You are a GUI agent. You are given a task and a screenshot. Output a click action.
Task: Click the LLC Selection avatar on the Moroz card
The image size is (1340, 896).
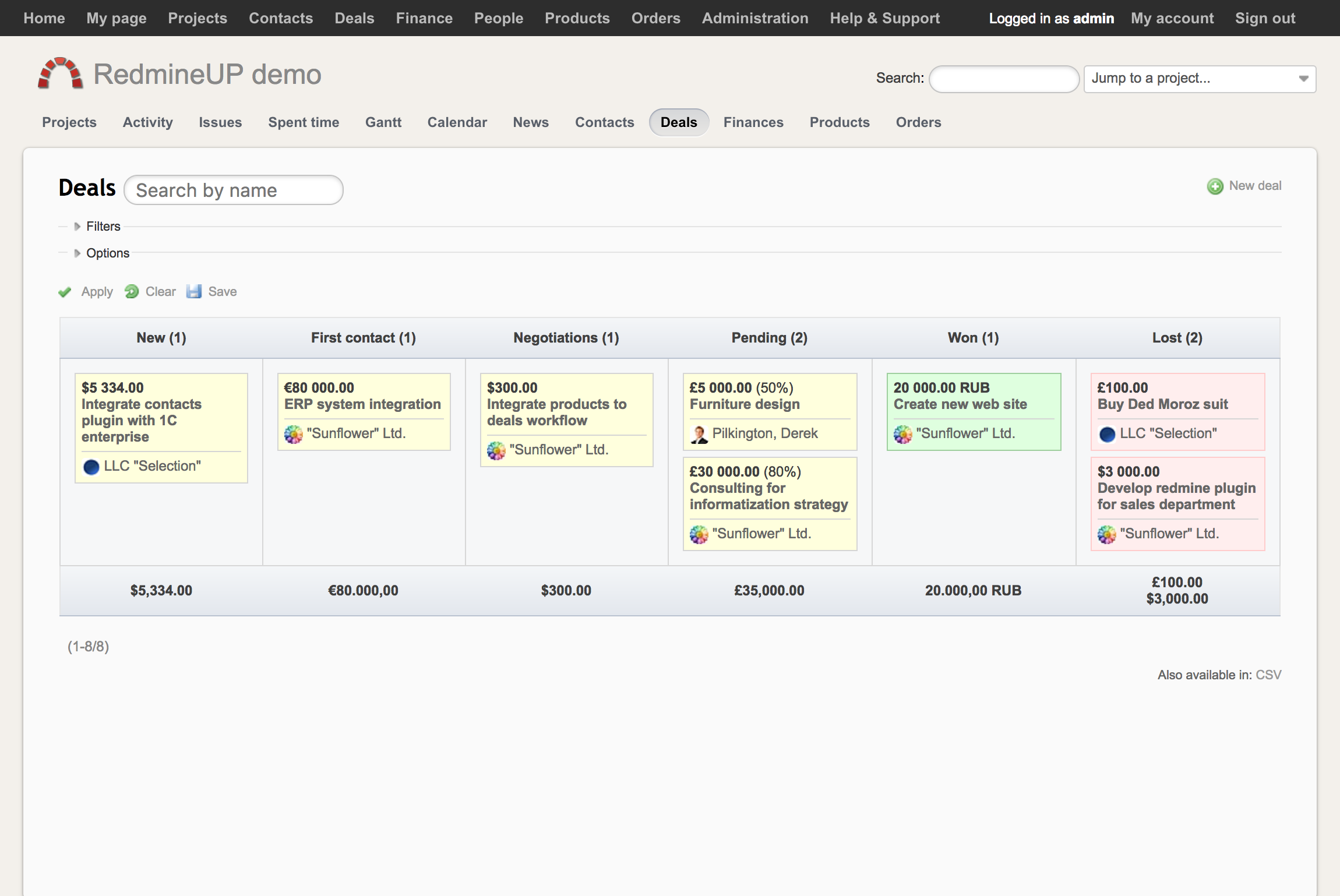[x=1107, y=434]
